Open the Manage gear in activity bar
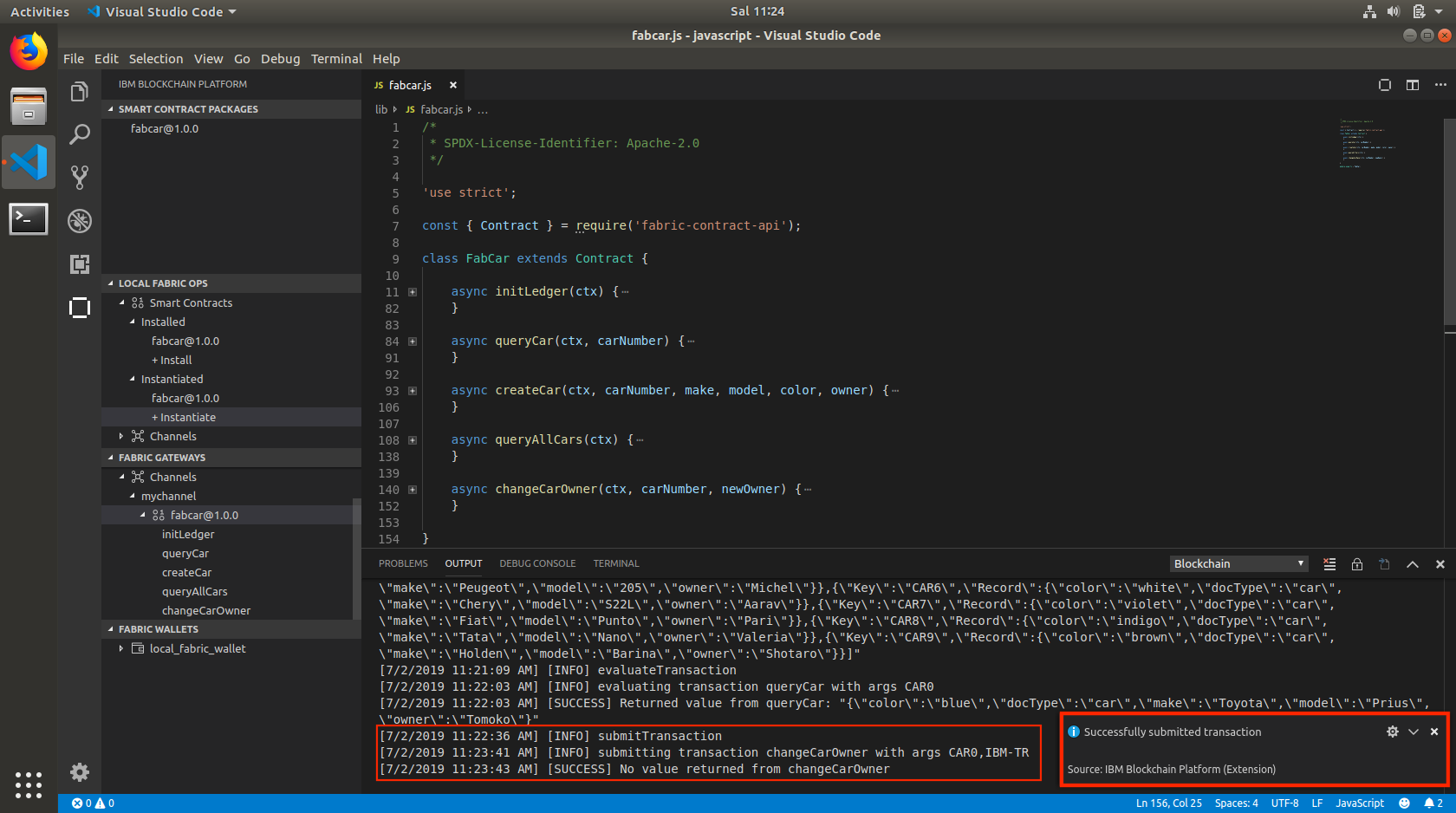Image resolution: width=1456 pixels, height=813 pixels. 80,772
